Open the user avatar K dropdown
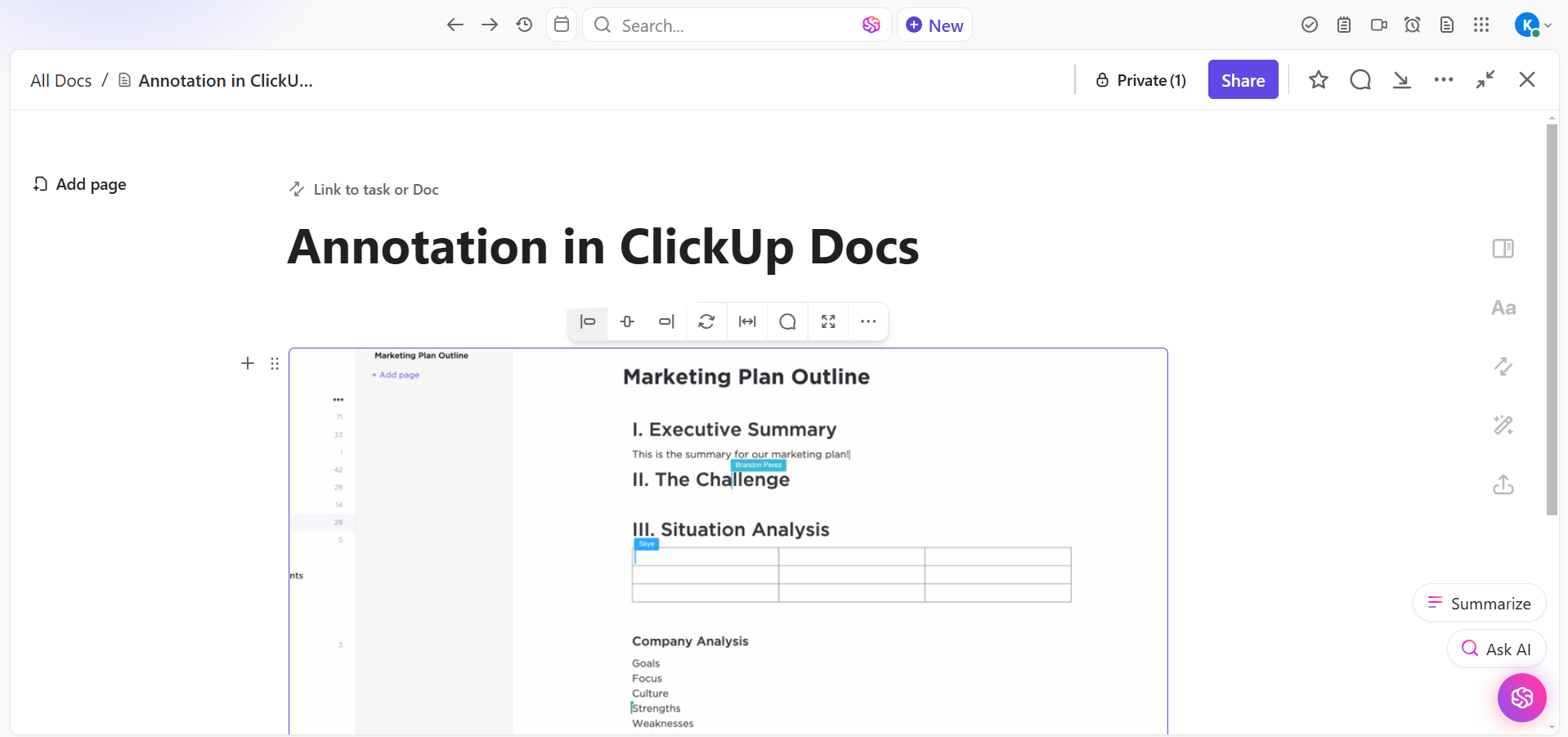This screenshot has width=1568, height=737. (x=1533, y=25)
